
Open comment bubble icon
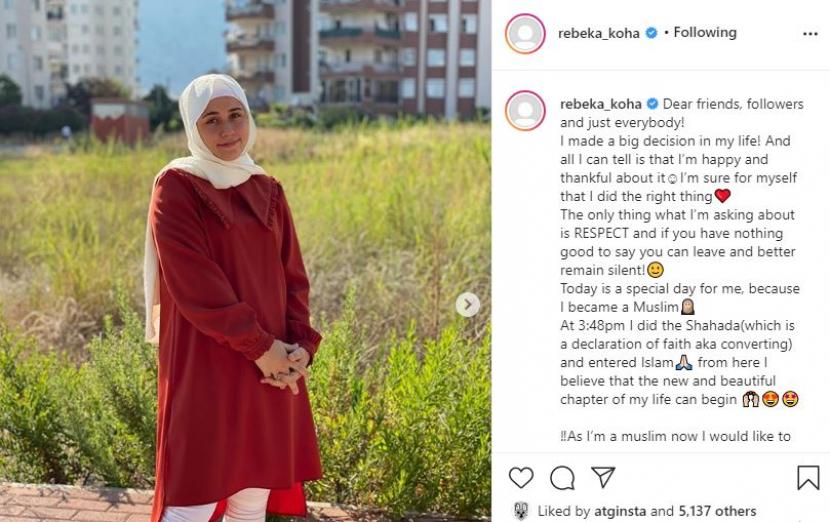(562, 478)
